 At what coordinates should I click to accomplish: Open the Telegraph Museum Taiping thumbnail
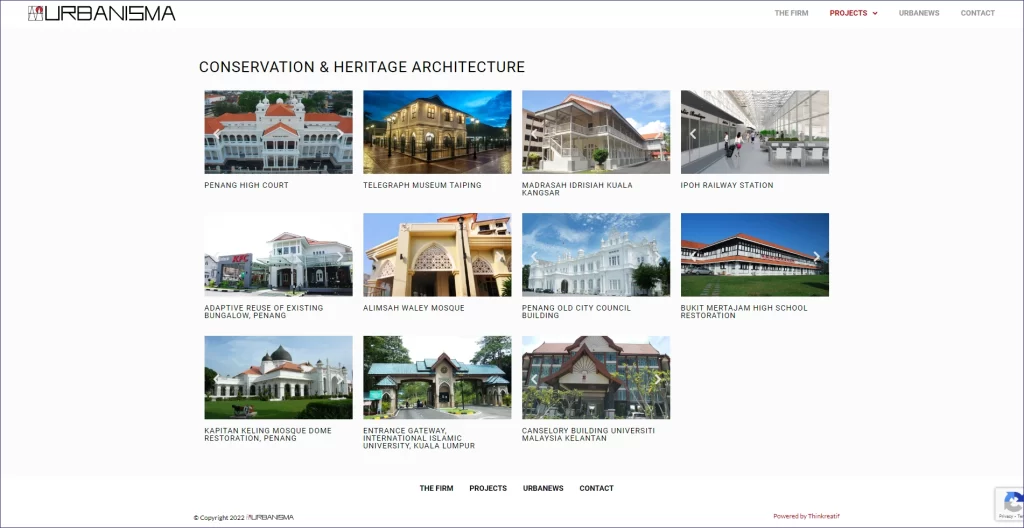(x=437, y=132)
